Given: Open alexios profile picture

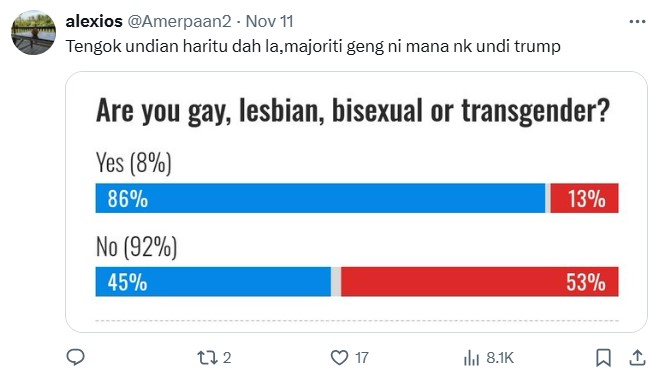Looking at the screenshot, I should tap(33, 33).
